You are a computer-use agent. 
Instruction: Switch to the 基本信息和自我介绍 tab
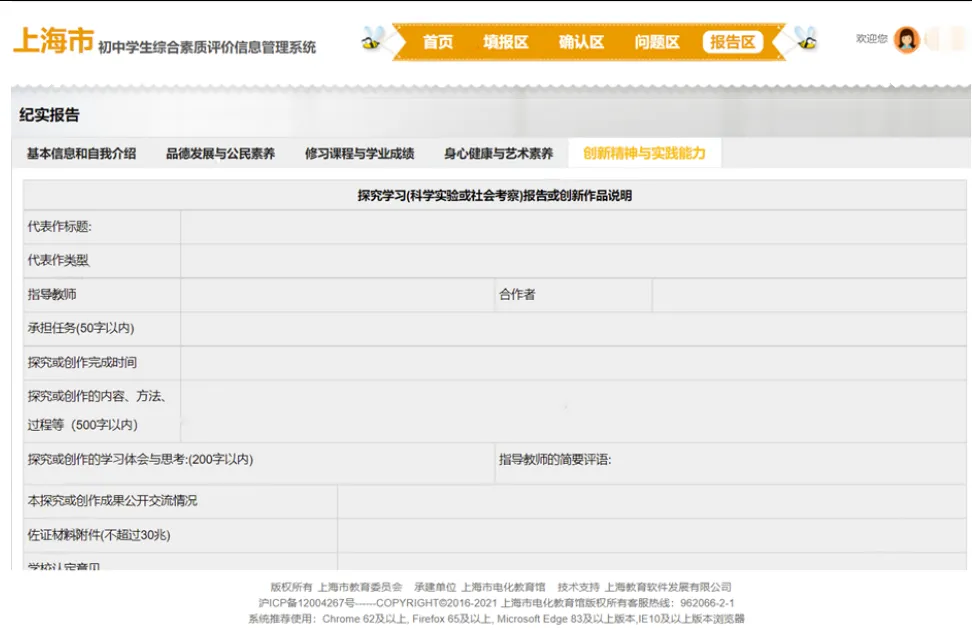(81, 154)
